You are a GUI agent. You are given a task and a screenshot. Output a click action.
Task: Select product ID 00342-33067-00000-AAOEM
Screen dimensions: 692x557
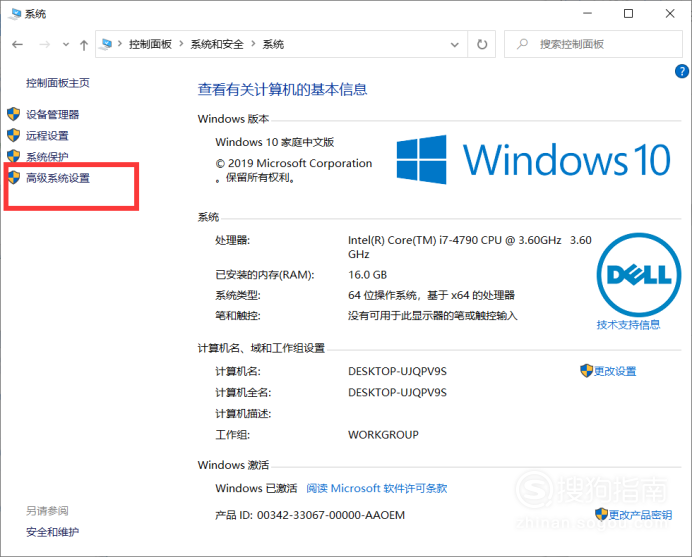pos(331,516)
